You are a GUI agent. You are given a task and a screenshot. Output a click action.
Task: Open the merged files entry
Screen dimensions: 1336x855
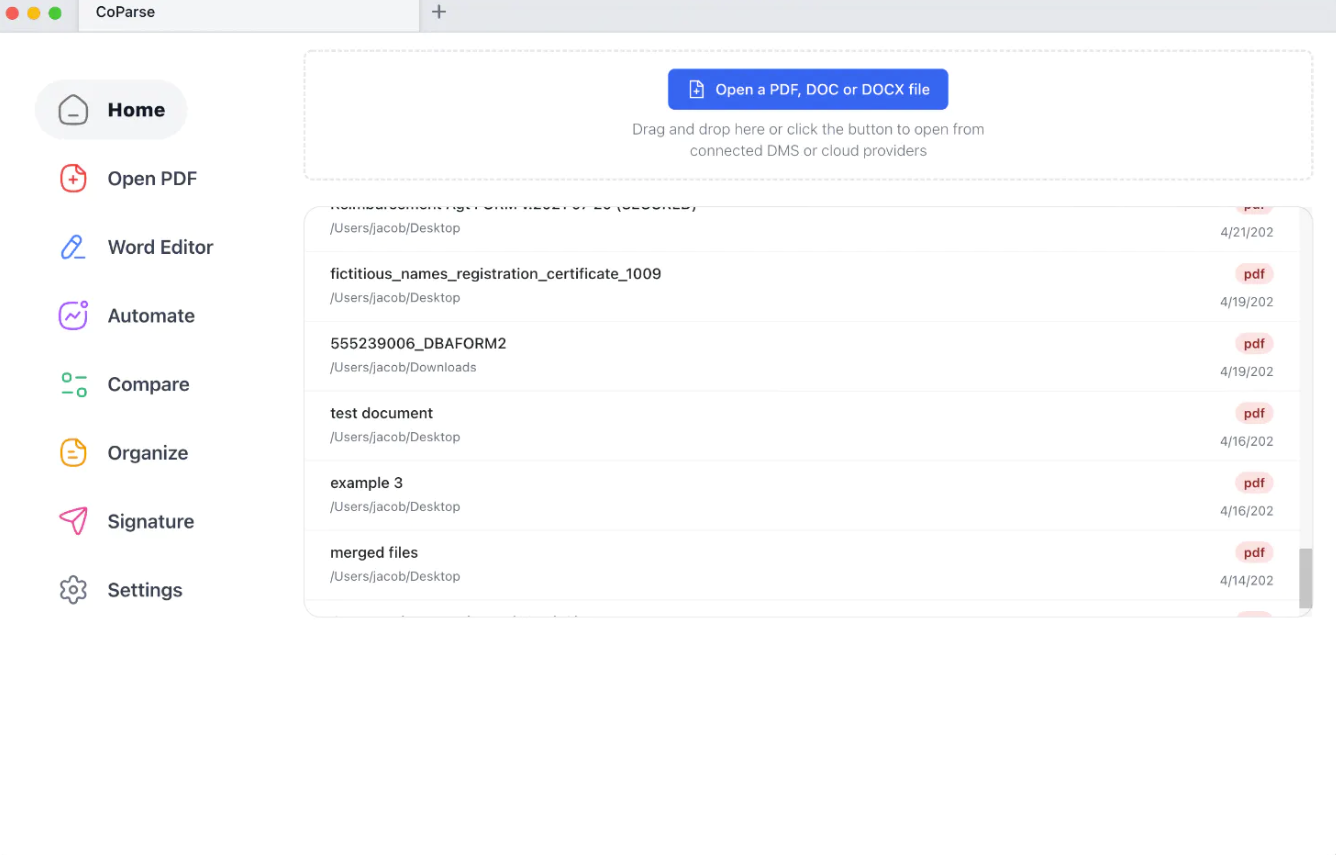(802, 565)
